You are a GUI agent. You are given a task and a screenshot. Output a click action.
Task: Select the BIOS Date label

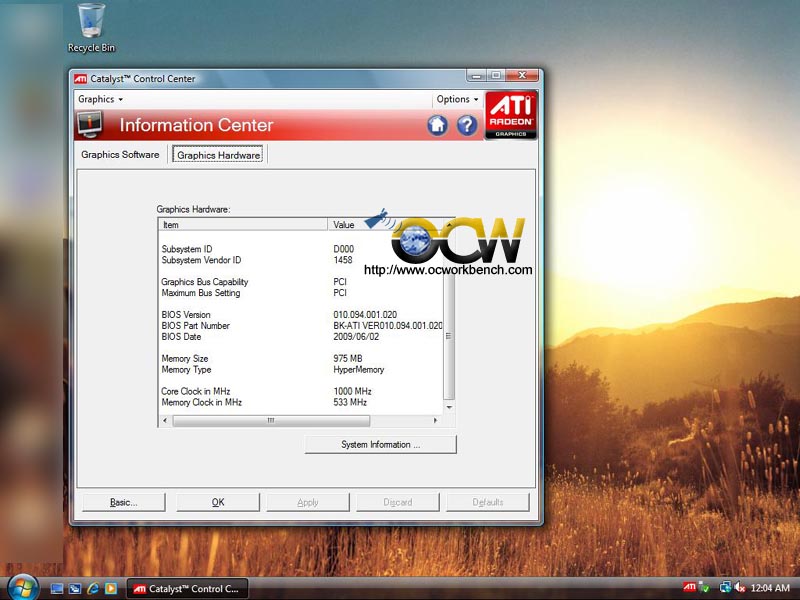point(181,337)
